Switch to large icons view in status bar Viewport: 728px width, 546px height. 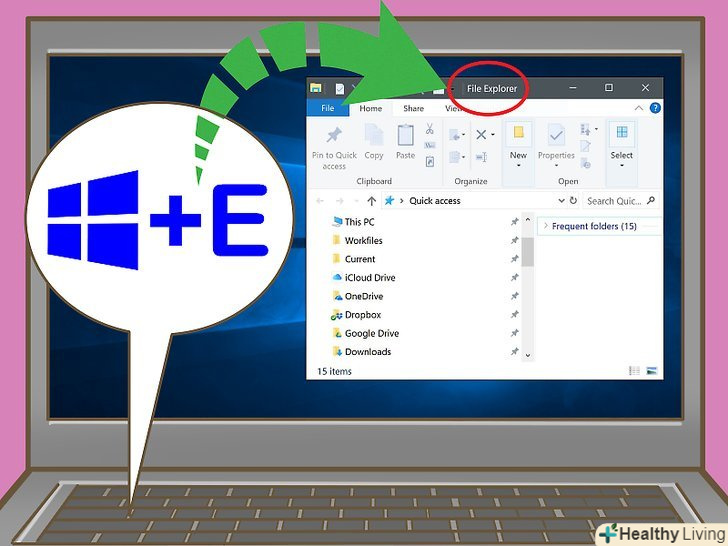652,370
